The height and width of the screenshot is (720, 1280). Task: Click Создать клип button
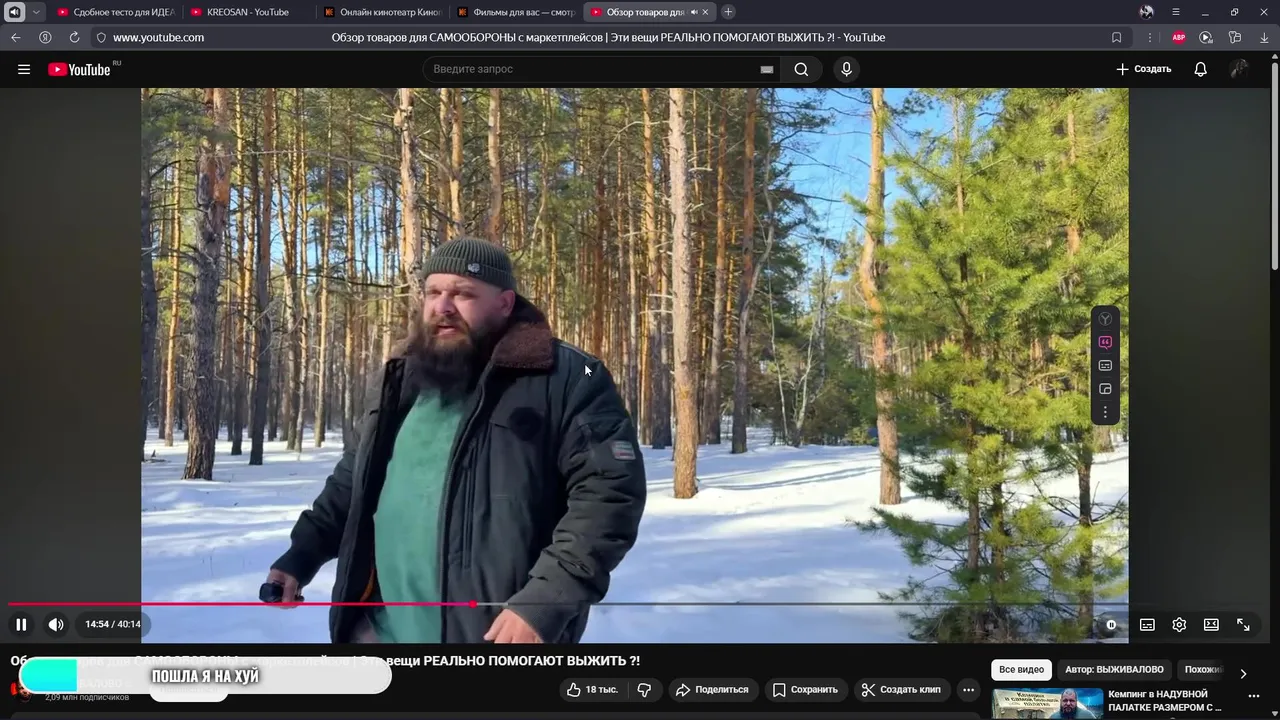pos(901,690)
